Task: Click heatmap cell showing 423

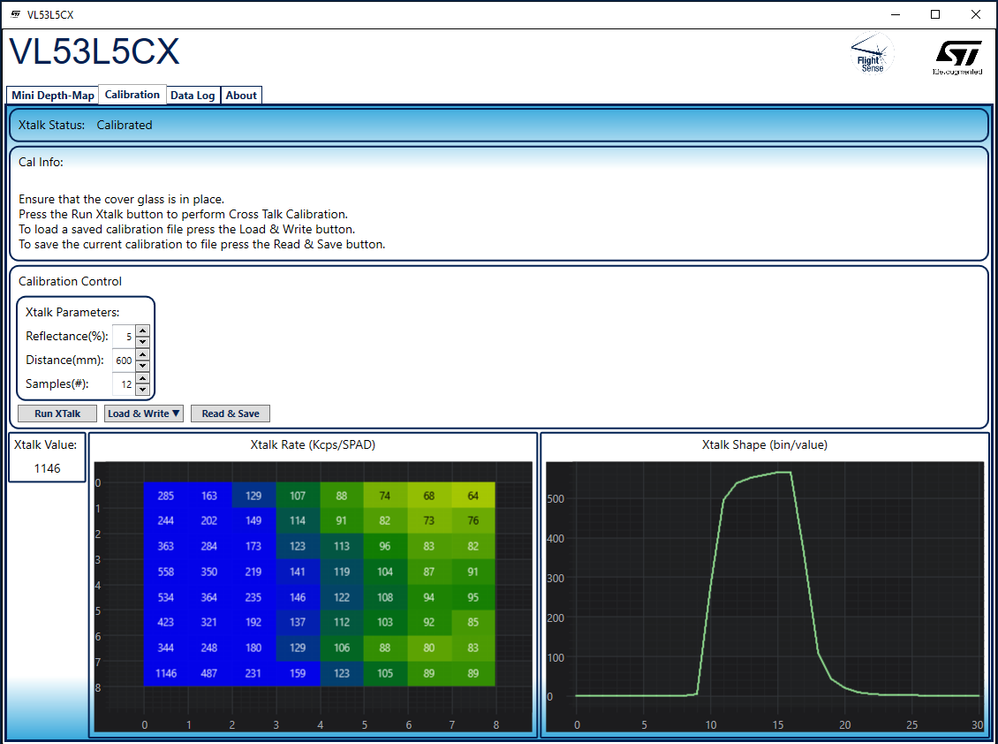Action: pyautogui.click(x=165, y=622)
